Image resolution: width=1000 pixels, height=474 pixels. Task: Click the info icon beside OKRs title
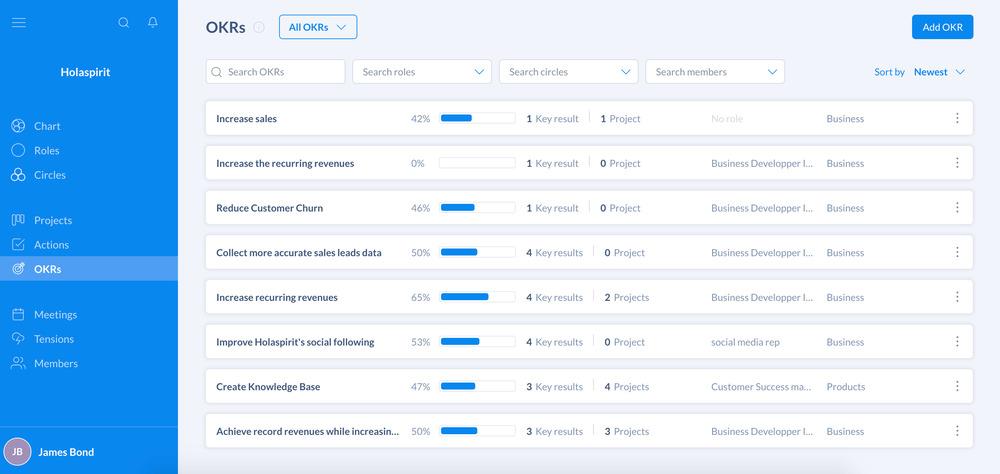tap(258, 27)
